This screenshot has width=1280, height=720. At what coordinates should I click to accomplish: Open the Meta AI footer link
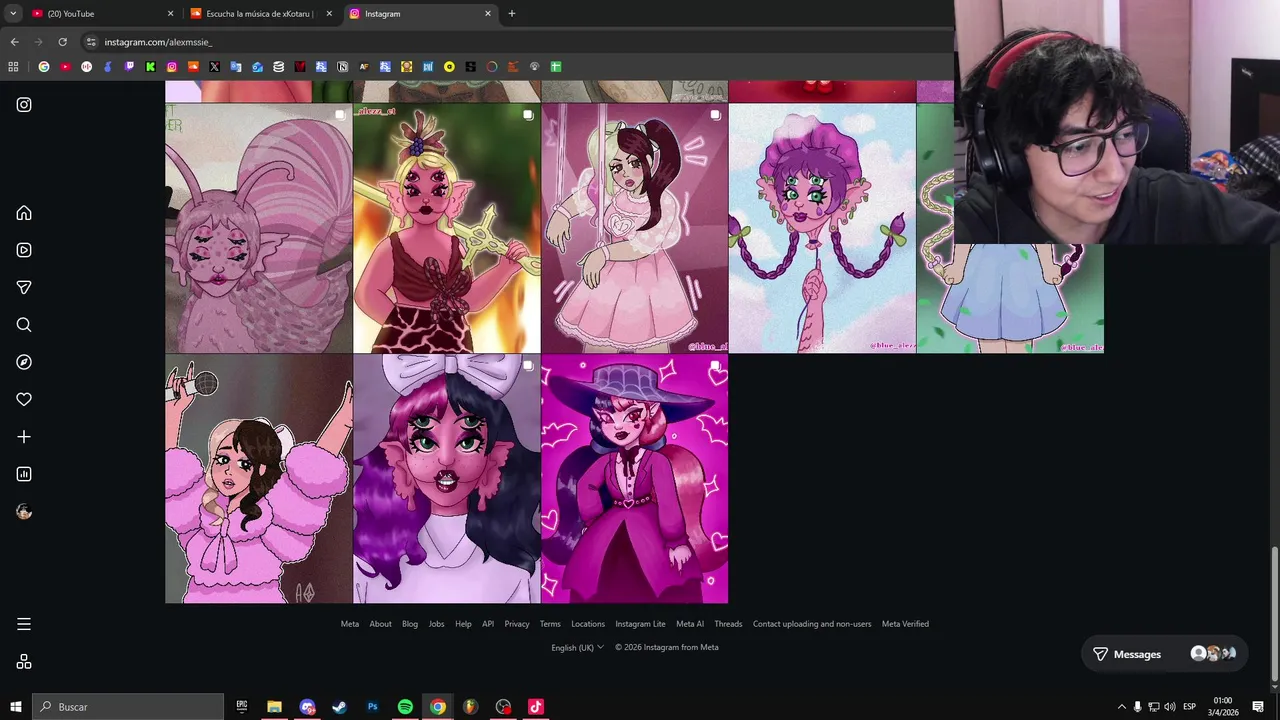click(x=690, y=624)
